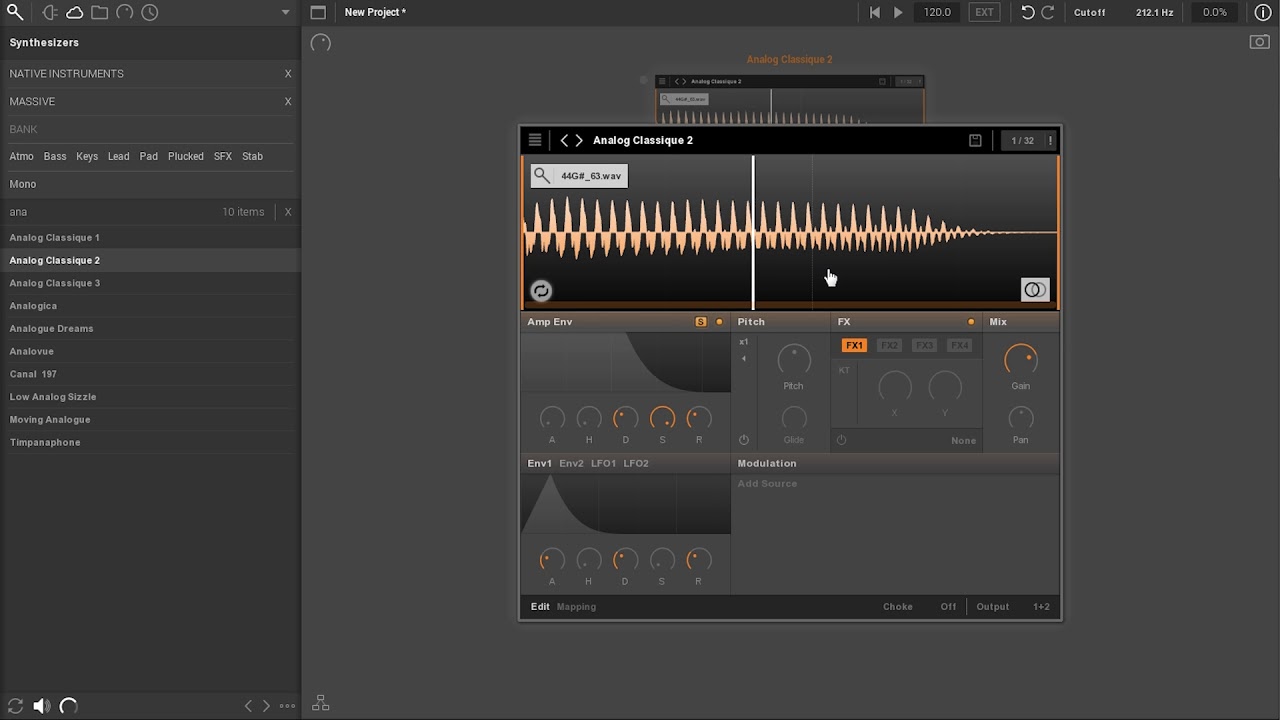This screenshot has height=720, width=1280.
Task: Click the 120.0 tempo field
Action: coord(937,12)
